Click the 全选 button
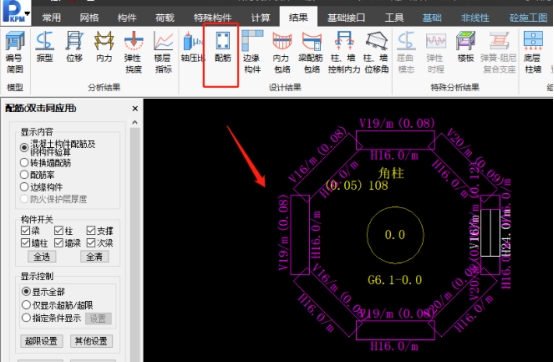 [x=42, y=257]
